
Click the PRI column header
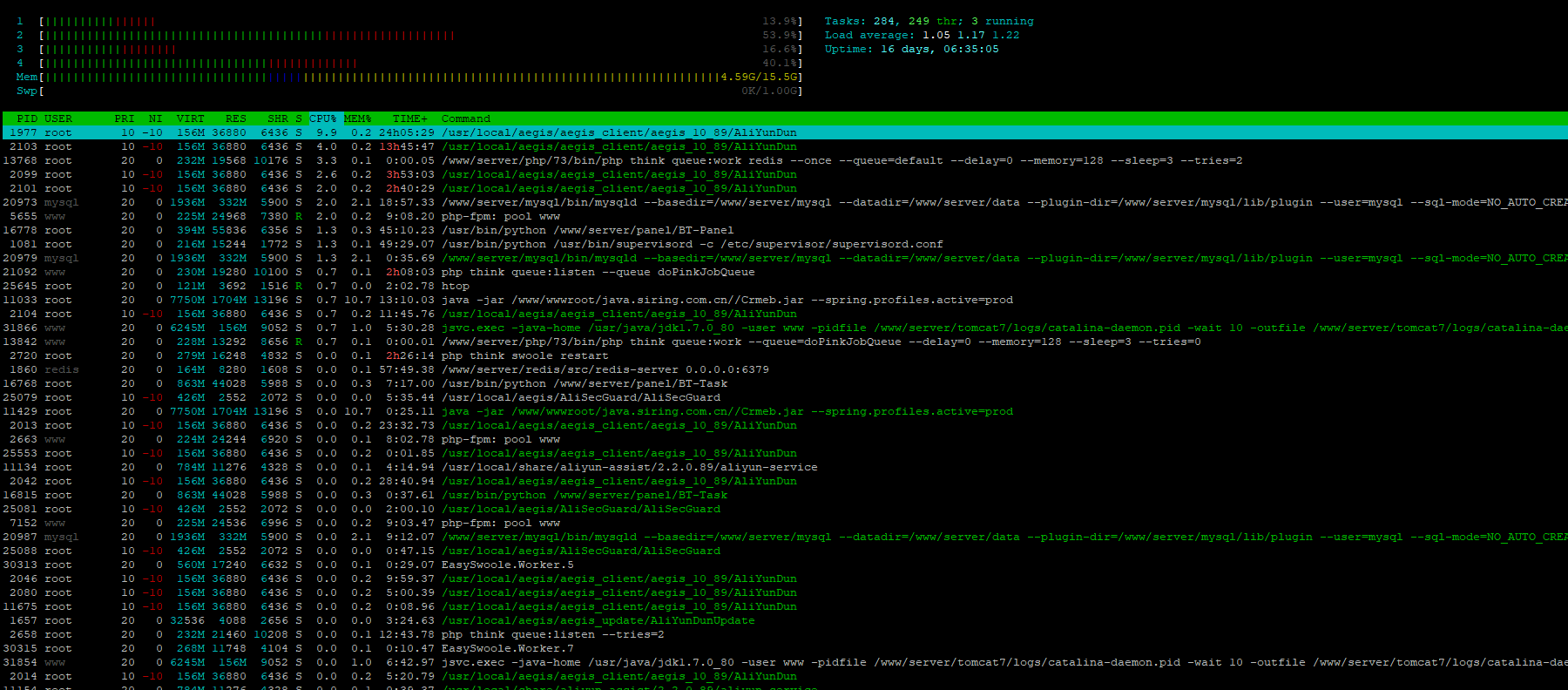(125, 118)
